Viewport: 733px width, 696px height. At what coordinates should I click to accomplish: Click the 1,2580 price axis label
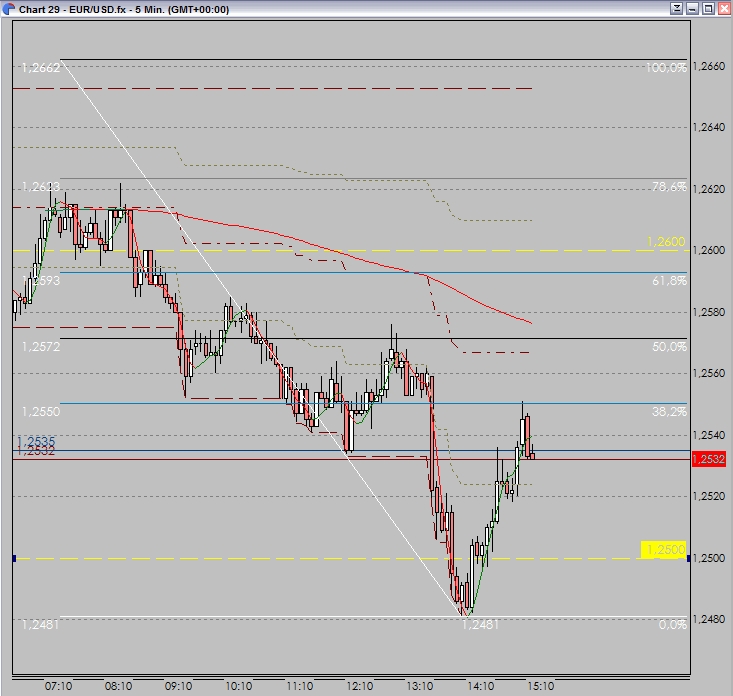click(709, 312)
